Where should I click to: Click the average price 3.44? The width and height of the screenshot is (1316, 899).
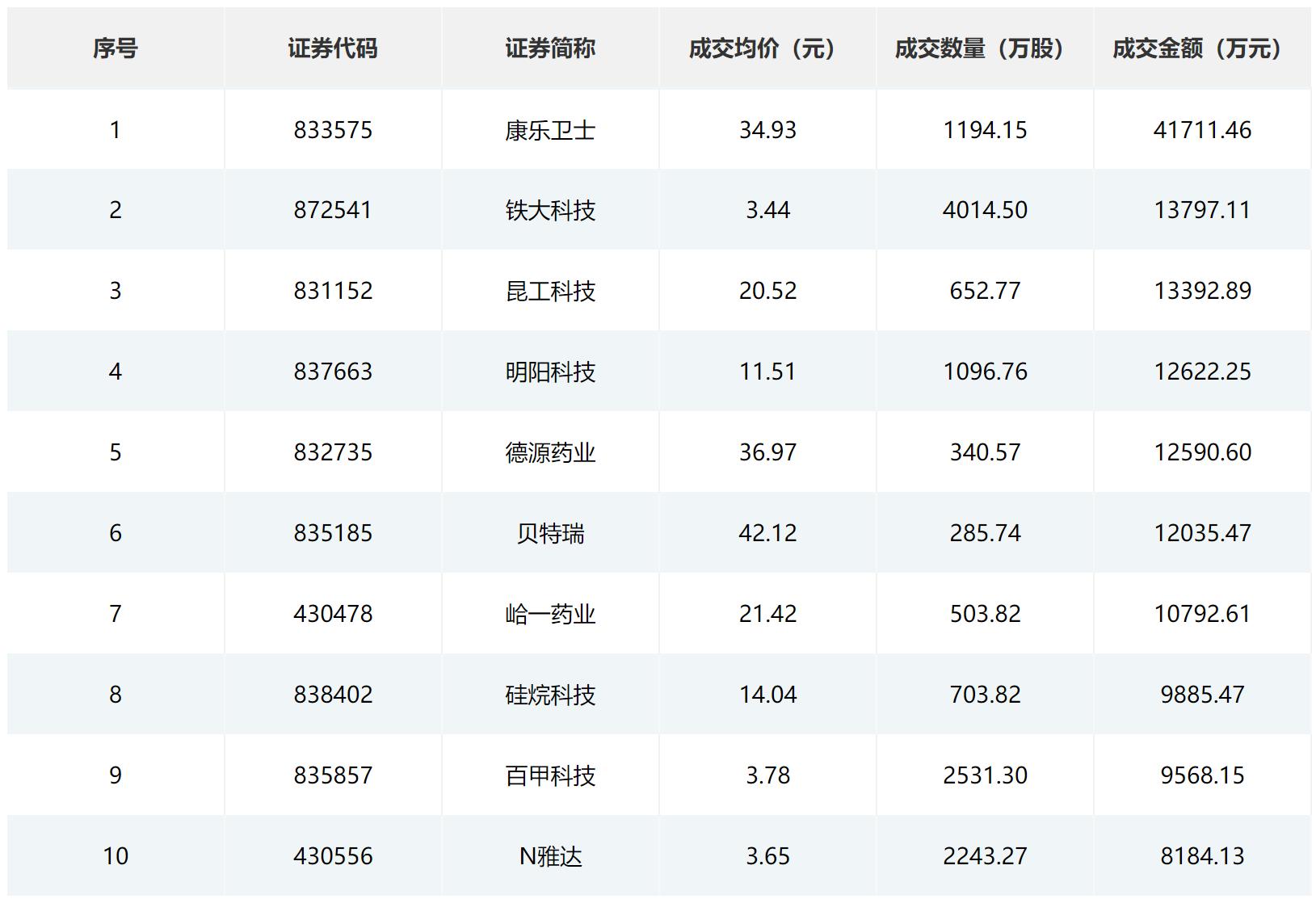[767, 210]
